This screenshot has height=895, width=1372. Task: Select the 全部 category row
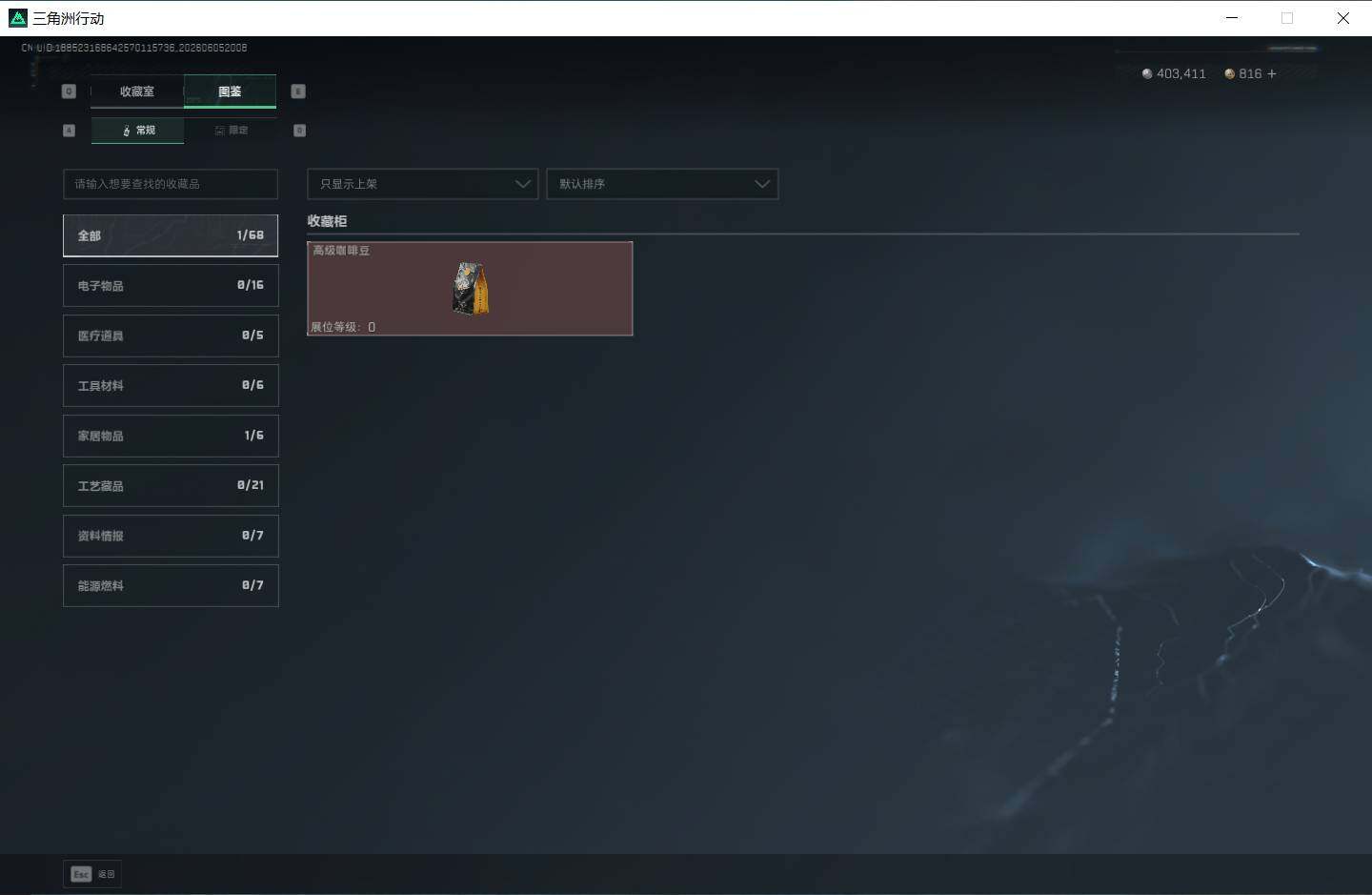click(x=171, y=235)
